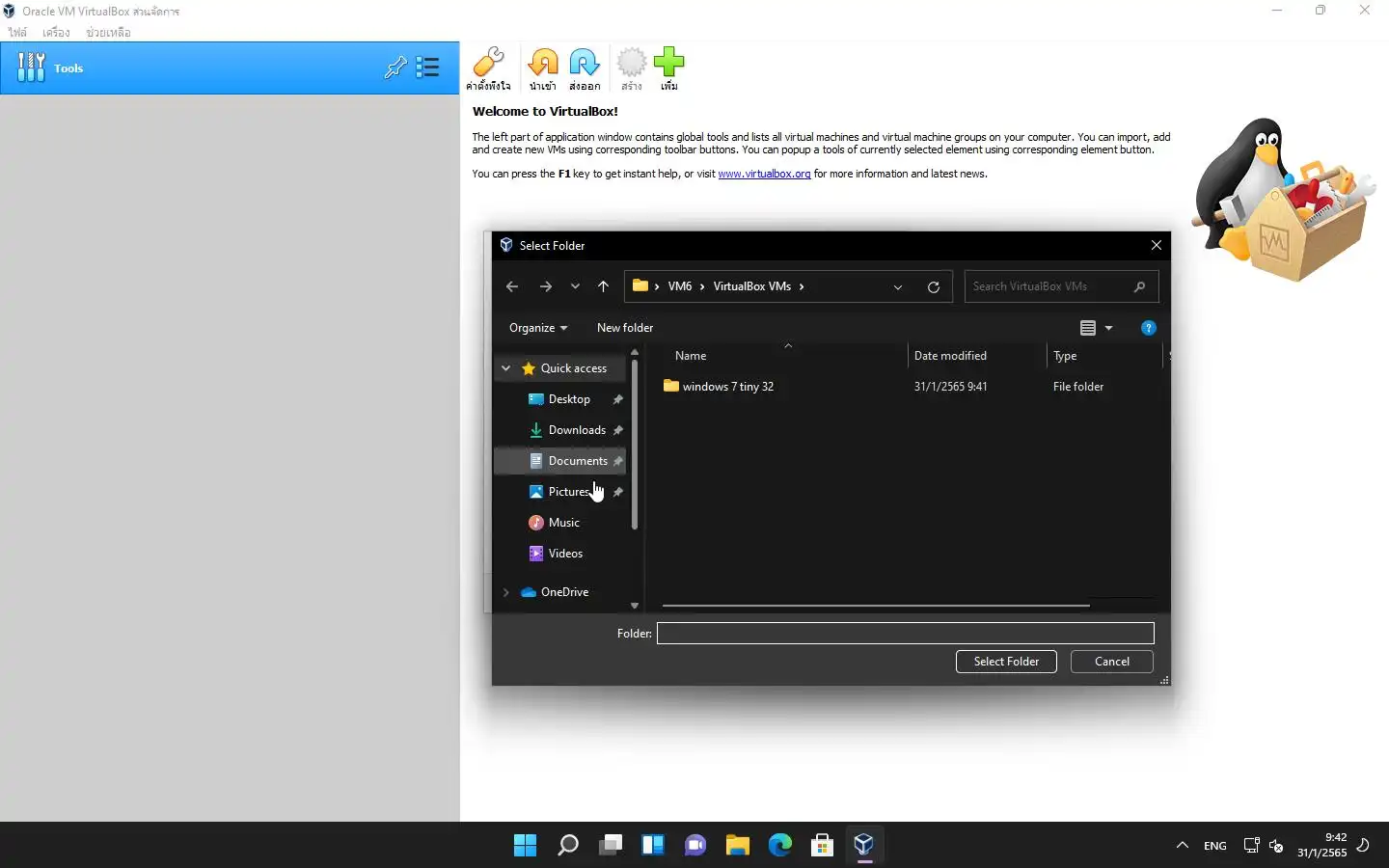
Task: Click the Cancel button
Action: (x=1112, y=662)
